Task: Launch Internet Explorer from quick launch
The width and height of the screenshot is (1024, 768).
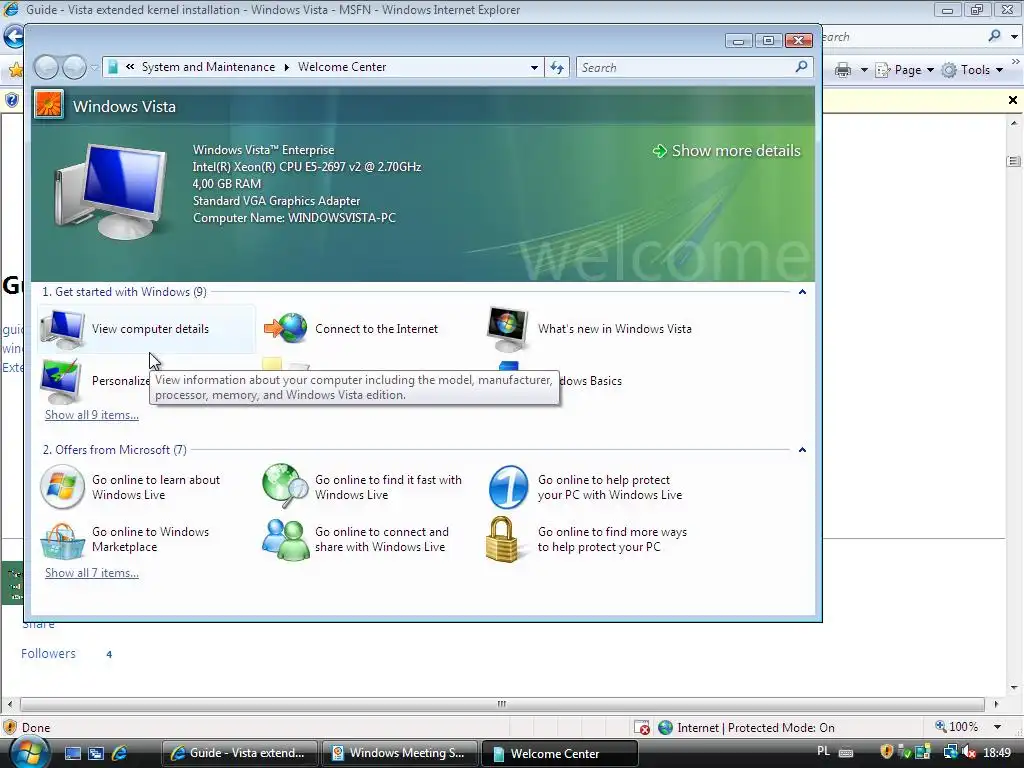Action: click(x=120, y=753)
